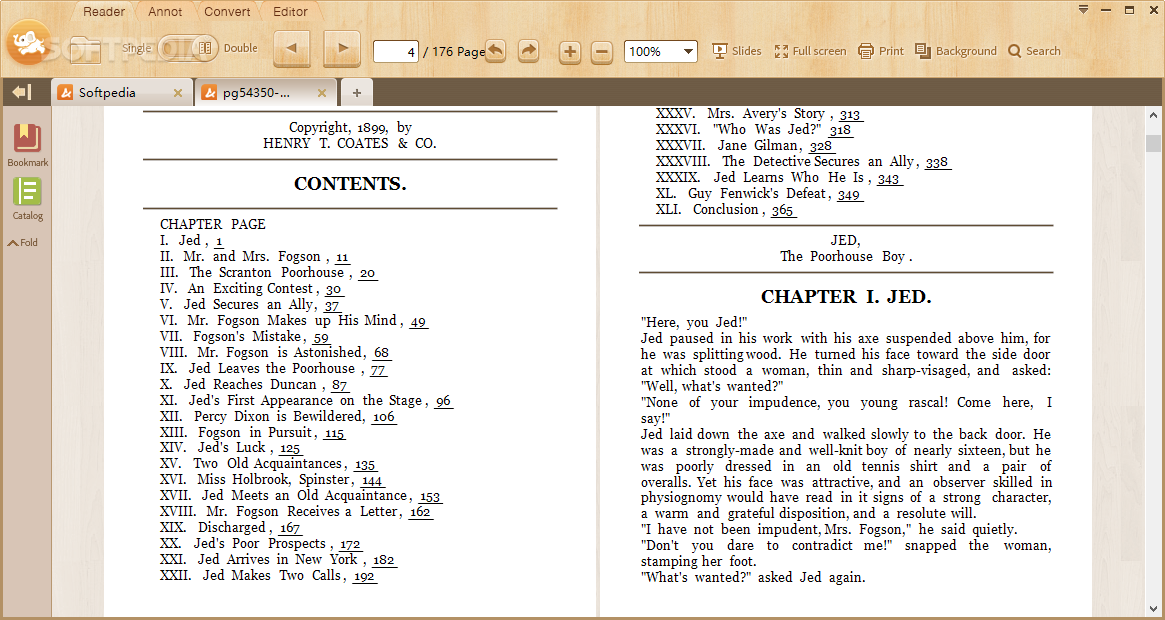The width and height of the screenshot is (1165, 620).
Task: Follow page link 338 for The Detective Secures an Ally
Action: click(x=937, y=163)
